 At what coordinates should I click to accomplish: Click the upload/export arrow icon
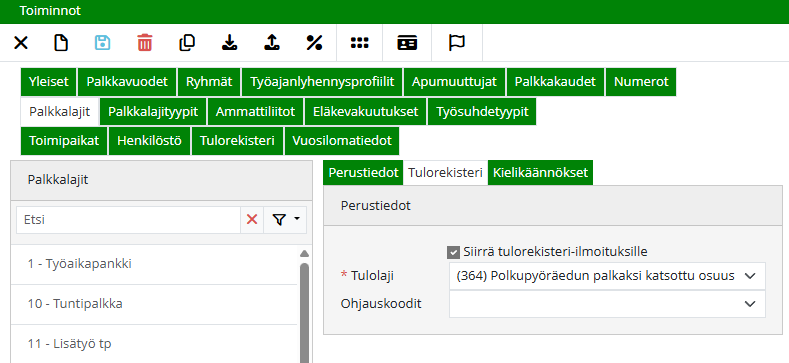[272, 43]
